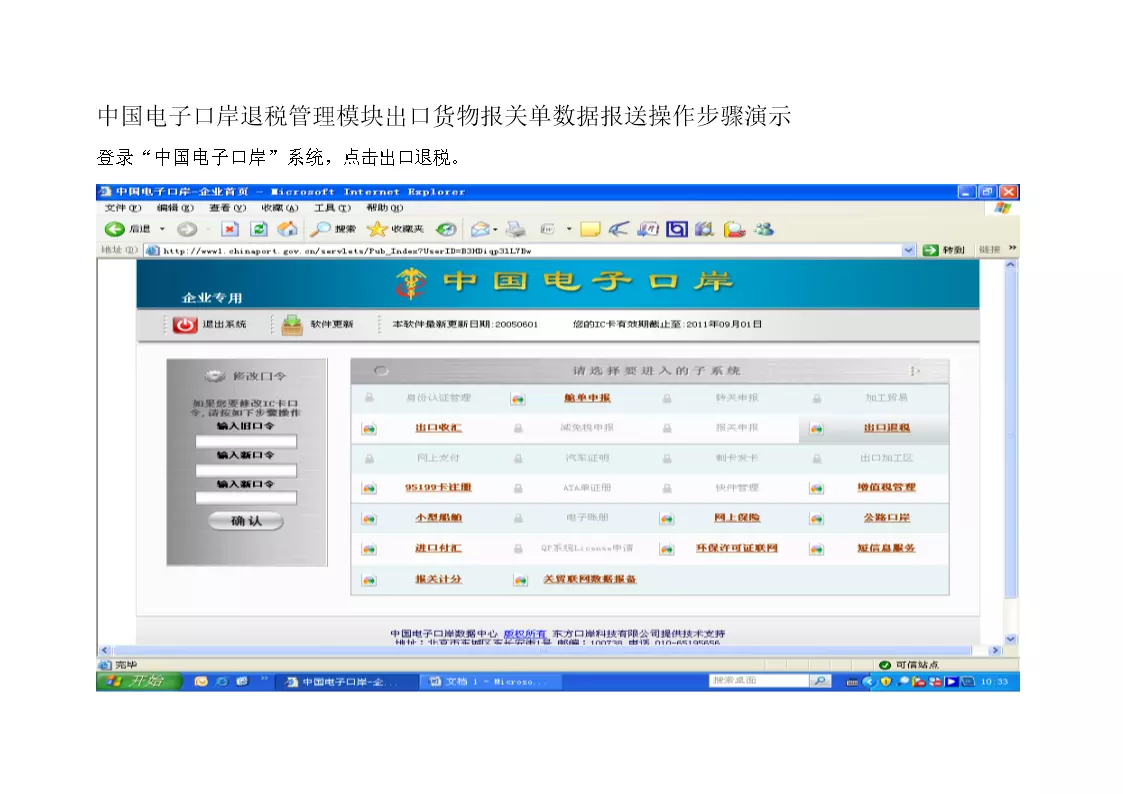The image size is (1123, 794).
Task: Open the 出口收汇 subsystem link
Action: pos(438,428)
